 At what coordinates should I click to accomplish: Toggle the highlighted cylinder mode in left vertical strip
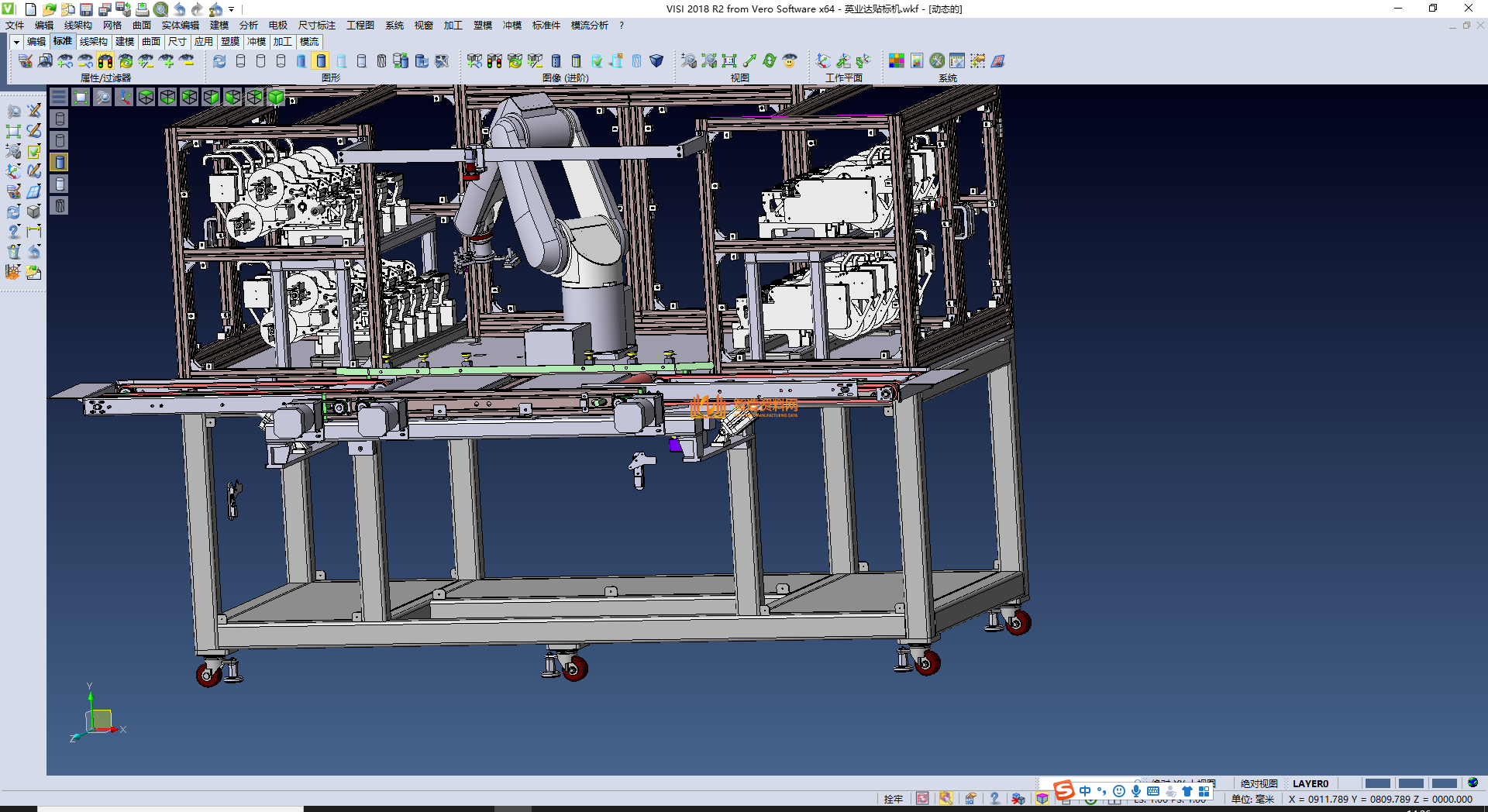60,162
